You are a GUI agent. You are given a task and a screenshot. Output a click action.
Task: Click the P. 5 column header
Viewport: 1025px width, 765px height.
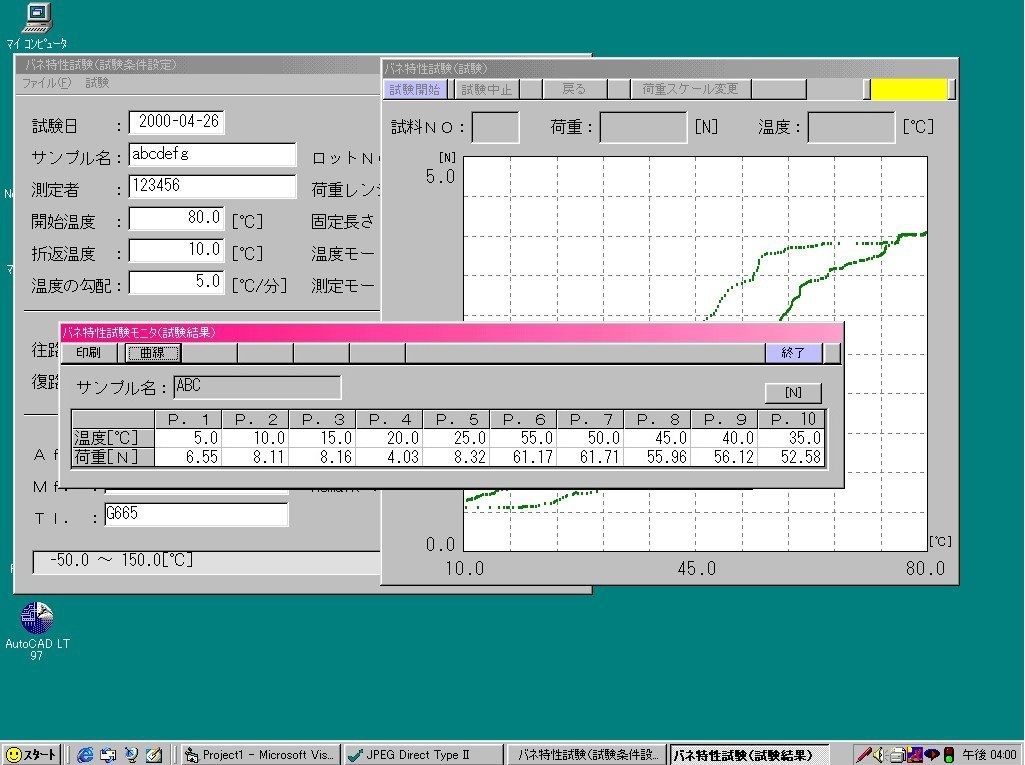457,419
